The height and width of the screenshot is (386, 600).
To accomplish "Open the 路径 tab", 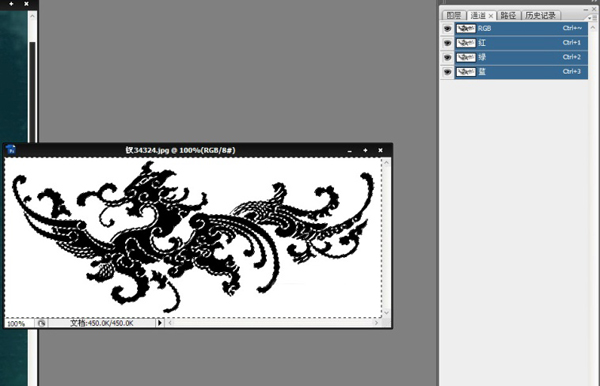I will coord(508,15).
